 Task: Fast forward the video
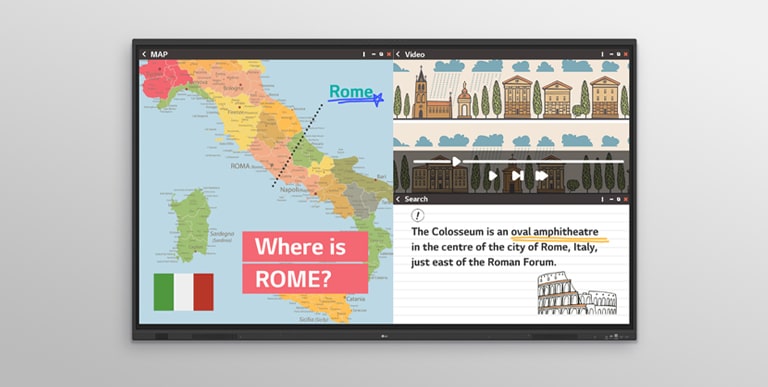point(541,175)
